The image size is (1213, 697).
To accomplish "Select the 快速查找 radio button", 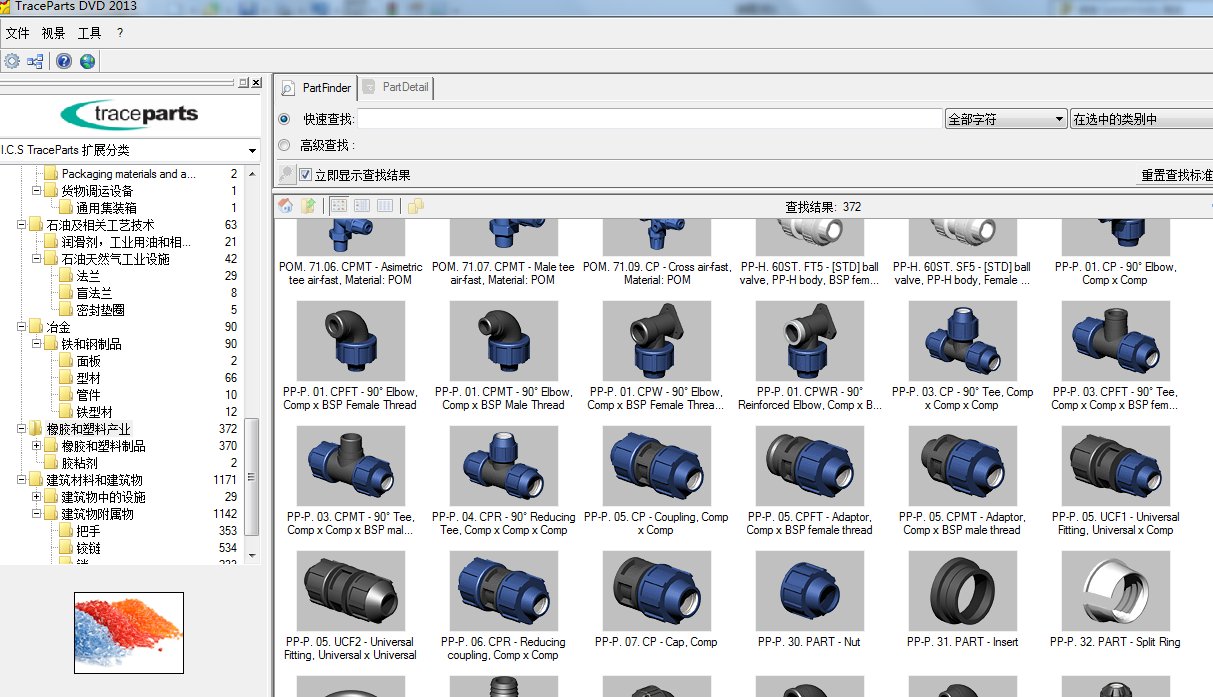I will click(x=284, y=116).
